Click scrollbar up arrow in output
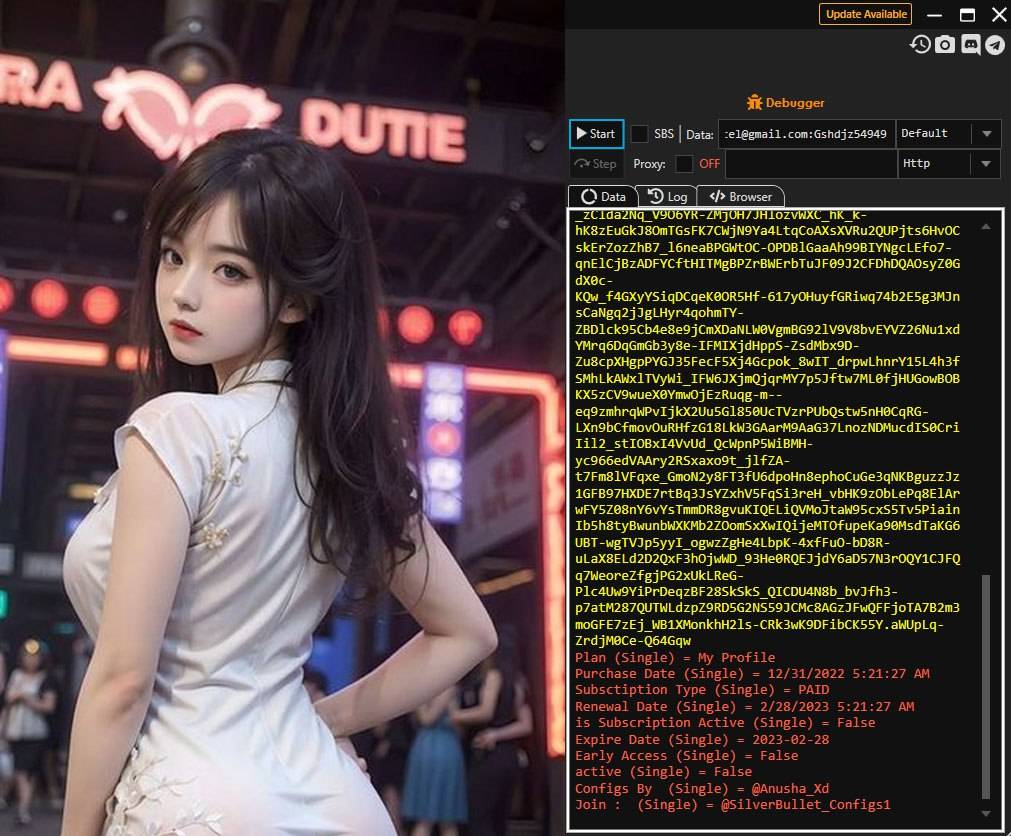 pyautogui.click(x=986, y=226)
